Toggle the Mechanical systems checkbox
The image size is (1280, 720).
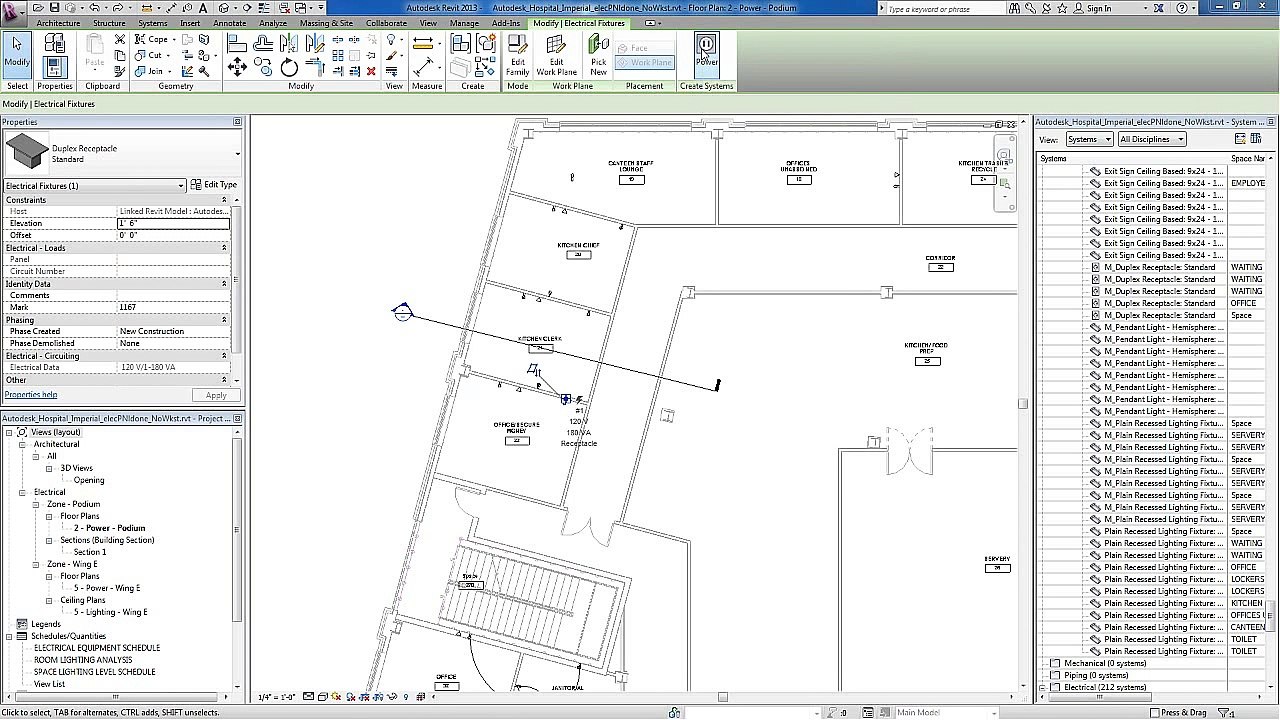coord(1055,663)
